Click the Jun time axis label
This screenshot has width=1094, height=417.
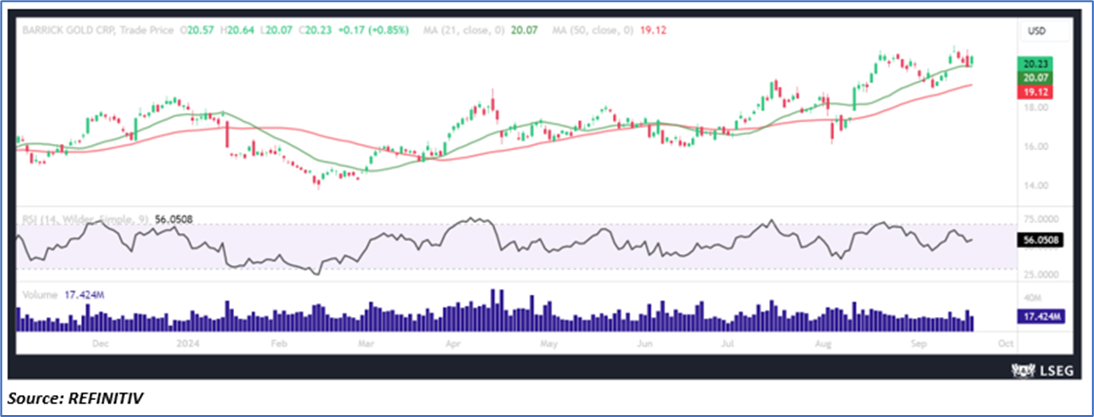click(x=645, y=344)
